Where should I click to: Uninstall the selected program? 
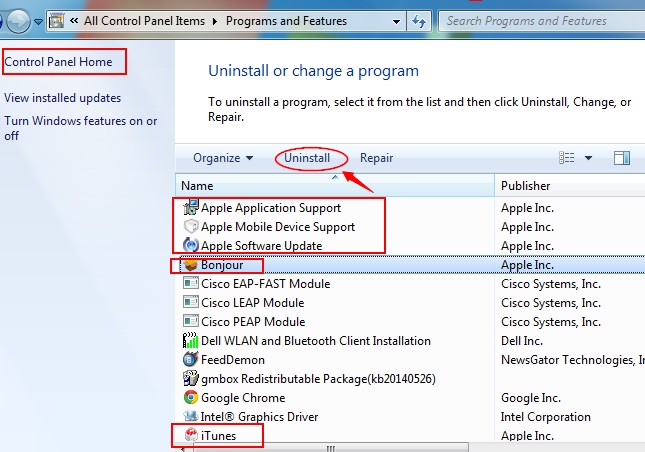(307, 158)
